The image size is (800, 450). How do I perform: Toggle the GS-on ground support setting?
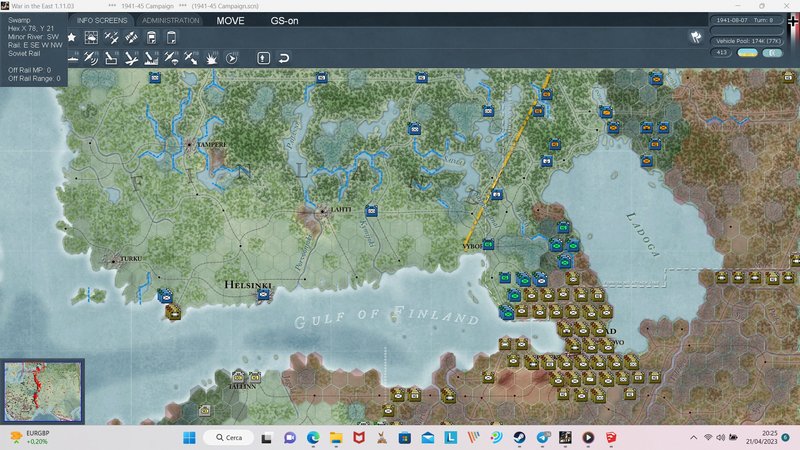pyautogui.click(x=284, y=21)
